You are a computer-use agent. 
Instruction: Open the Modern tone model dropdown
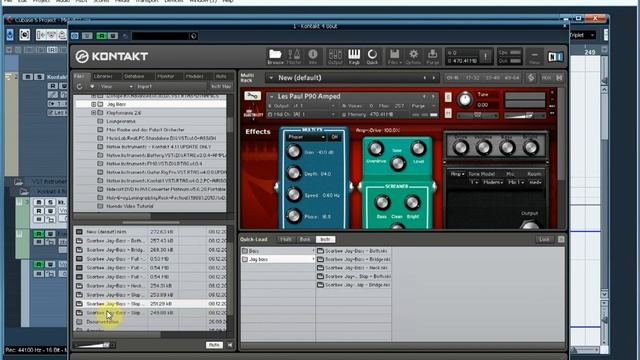pyautogui.click(x=493, y=182)
